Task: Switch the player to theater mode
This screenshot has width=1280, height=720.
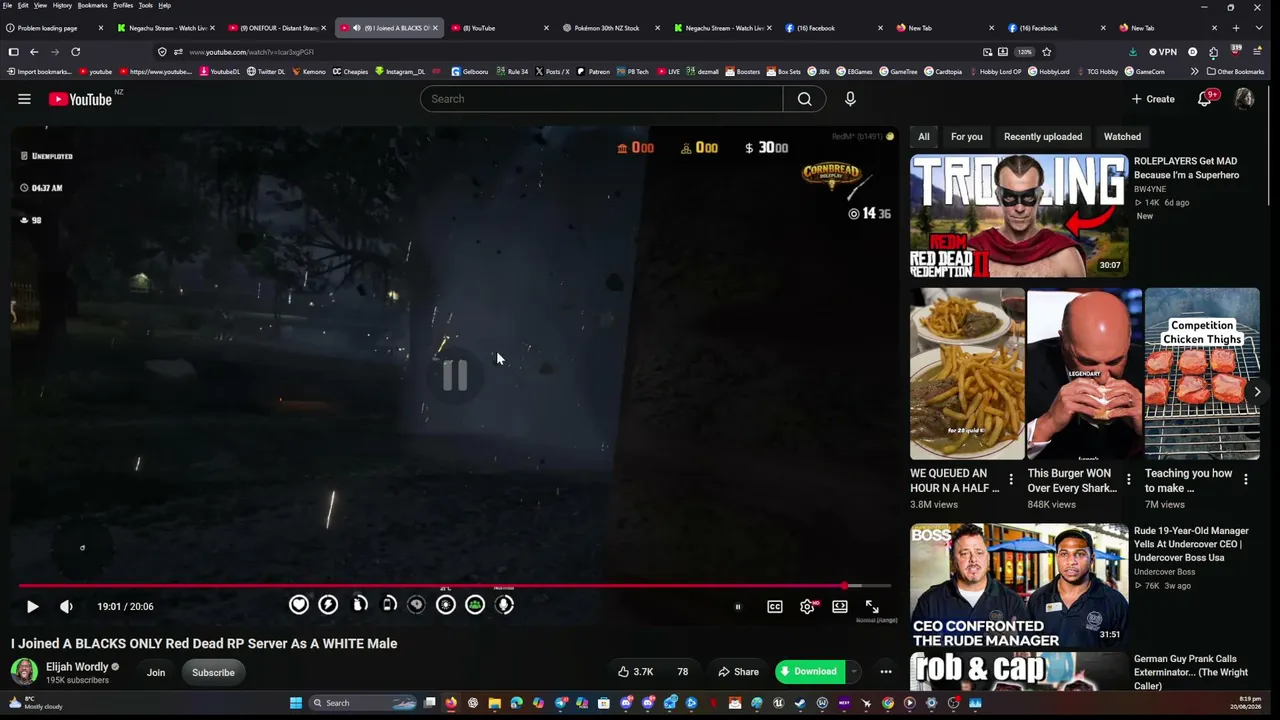Action: click(840, 606)
